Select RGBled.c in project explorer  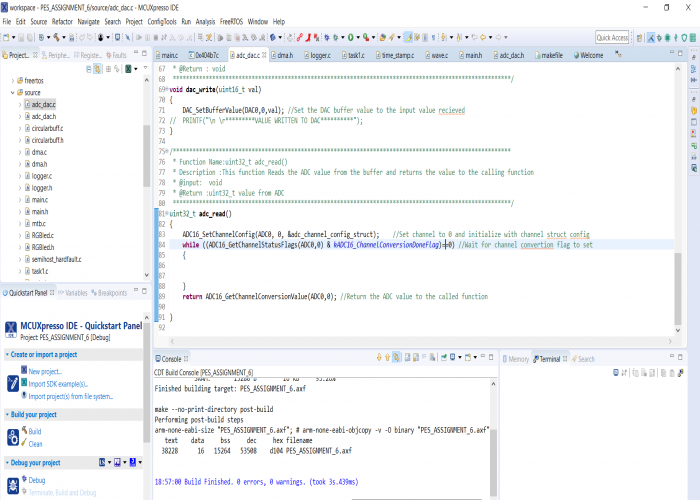42,235
